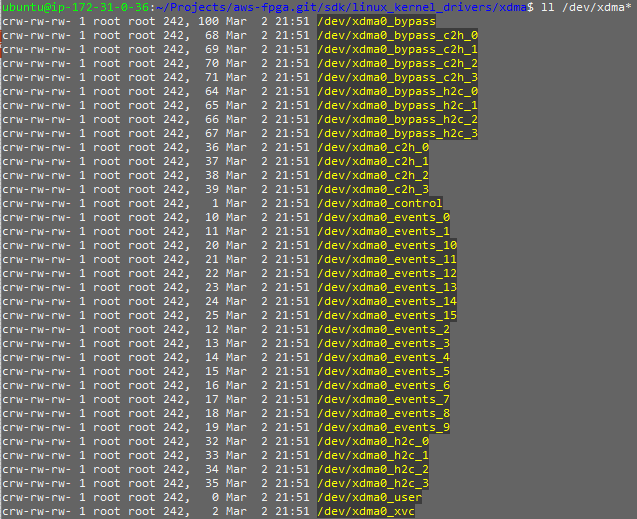Select the /dev/xdma0_events_9 entry
This screenshot has height=519, width=637.
coord(384,428)
